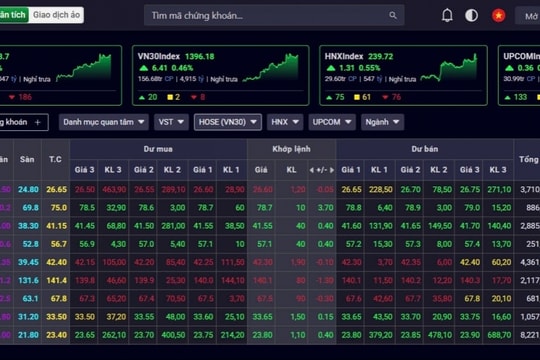Focus the 'Tìm mã chứng khoán' search field
This screenshot has width=540, height=360.
pyautogui.click(x=274, y=15)
